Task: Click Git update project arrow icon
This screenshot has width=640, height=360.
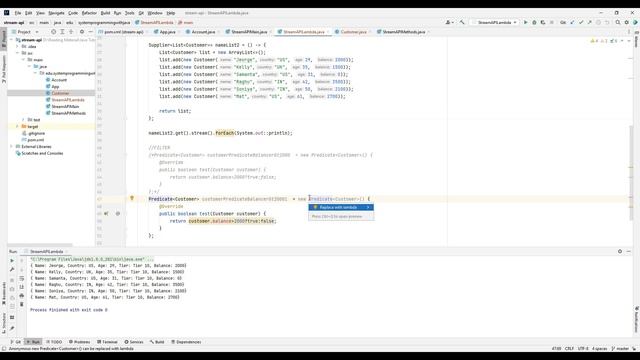Action: 572,22
